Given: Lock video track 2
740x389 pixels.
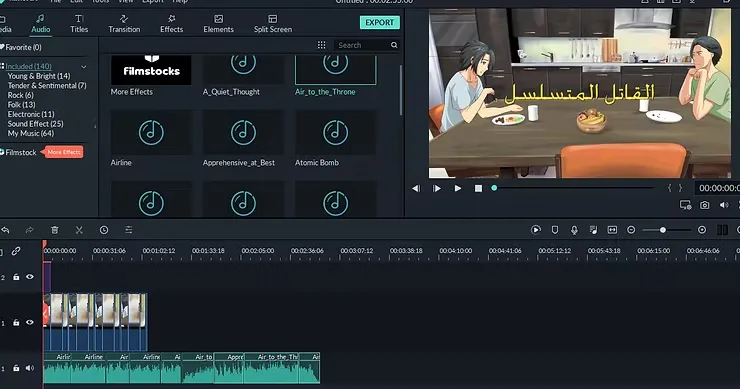Looking at the screenshot, I should tap(16, 277).
